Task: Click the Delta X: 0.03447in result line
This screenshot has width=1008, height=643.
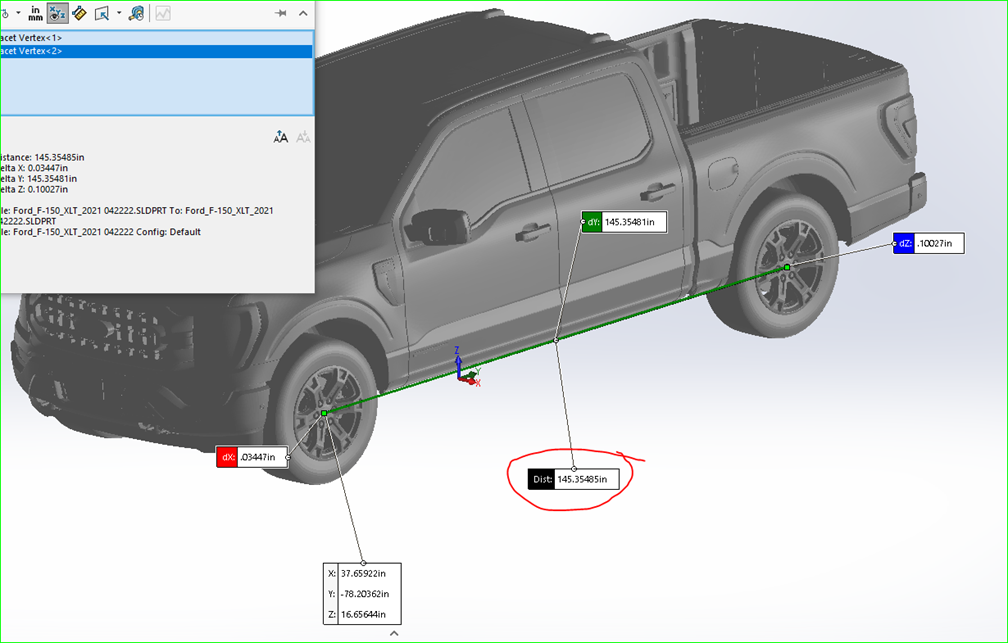Action: click(x=34, y=168)
